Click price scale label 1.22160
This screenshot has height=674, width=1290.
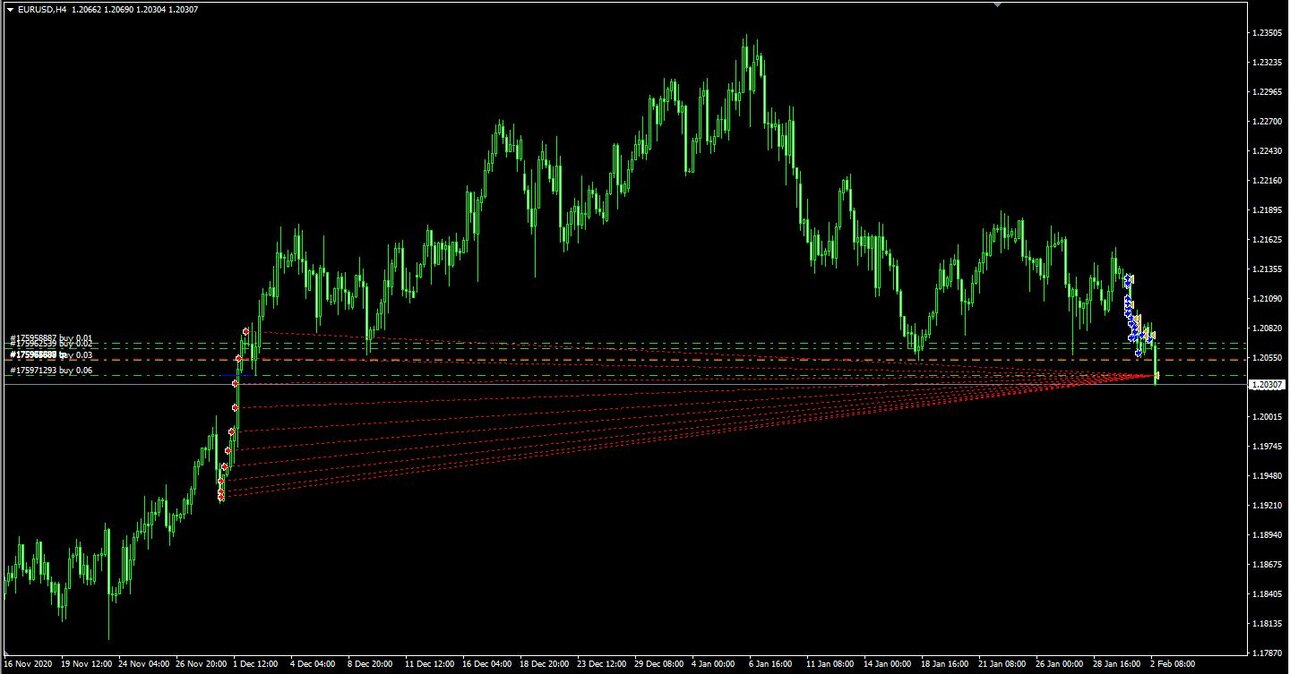click(x=1267, y=180)
